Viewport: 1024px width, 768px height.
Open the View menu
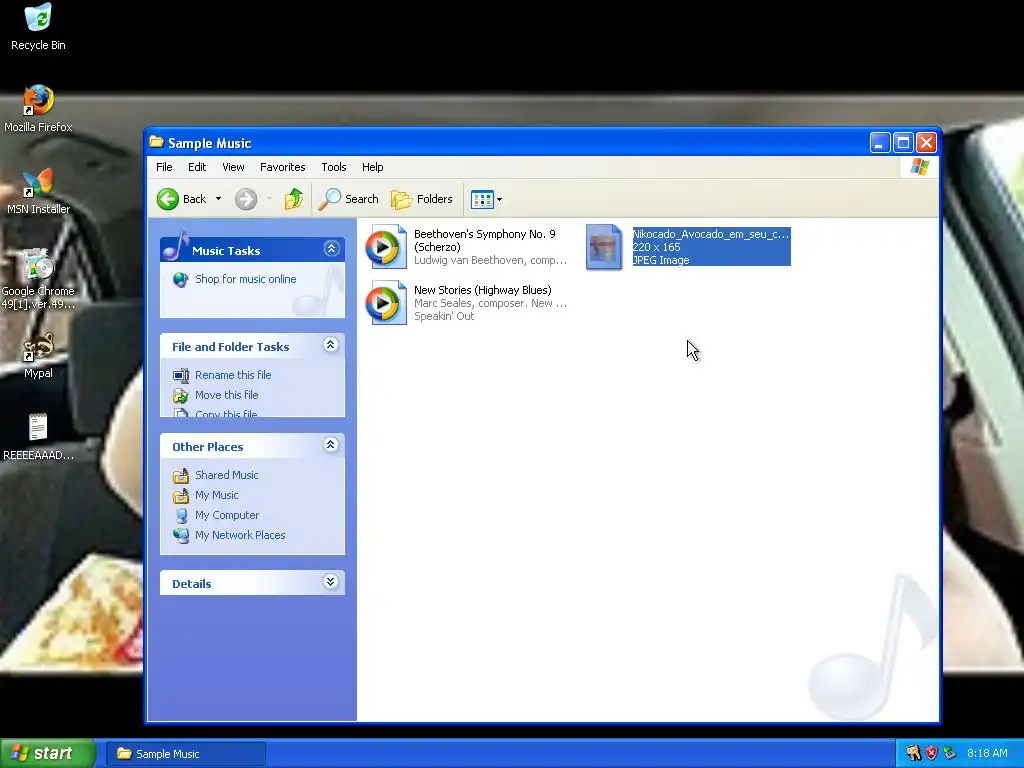coord(233,167)
